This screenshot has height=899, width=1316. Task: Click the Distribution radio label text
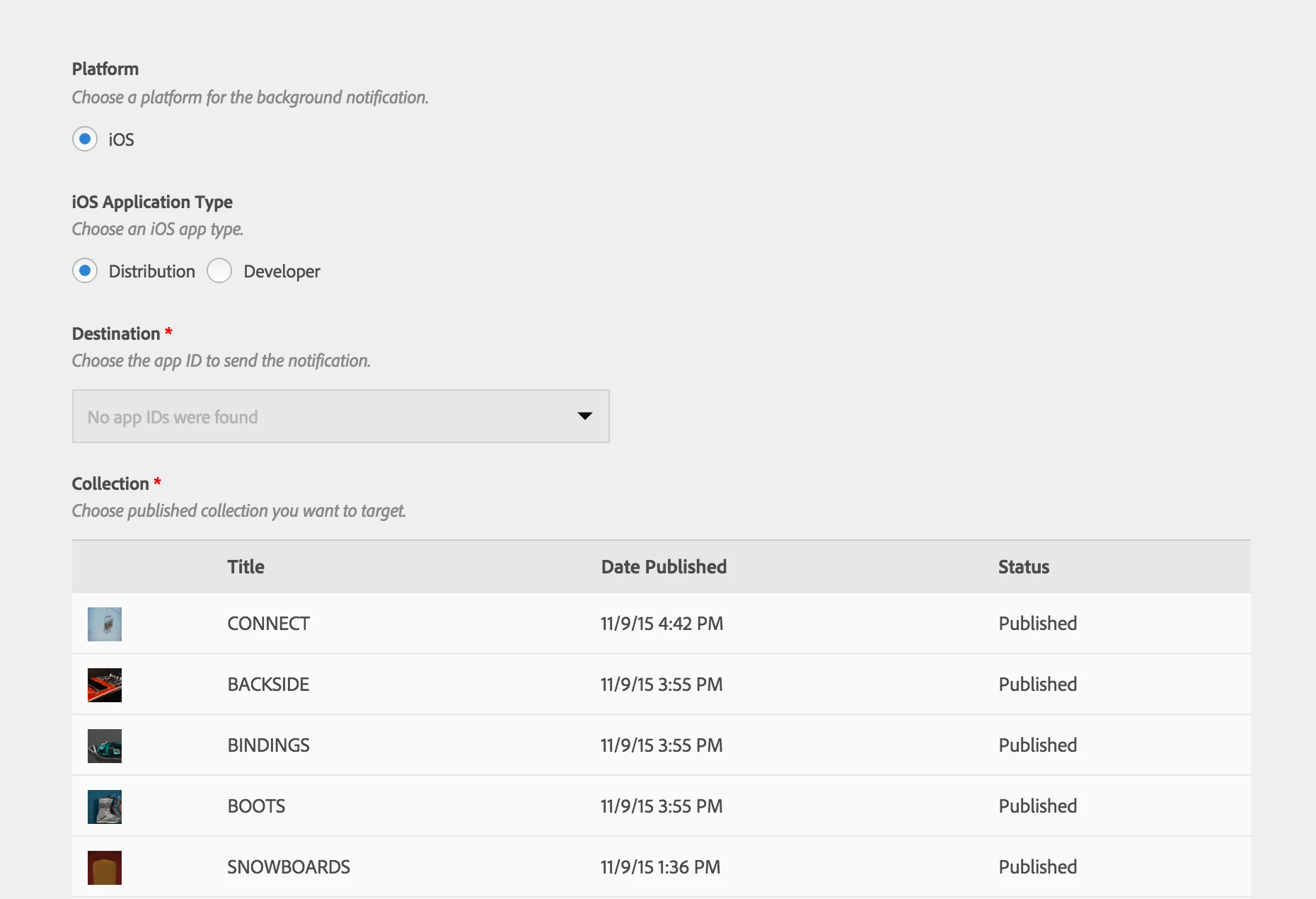[x=151, y=272]
